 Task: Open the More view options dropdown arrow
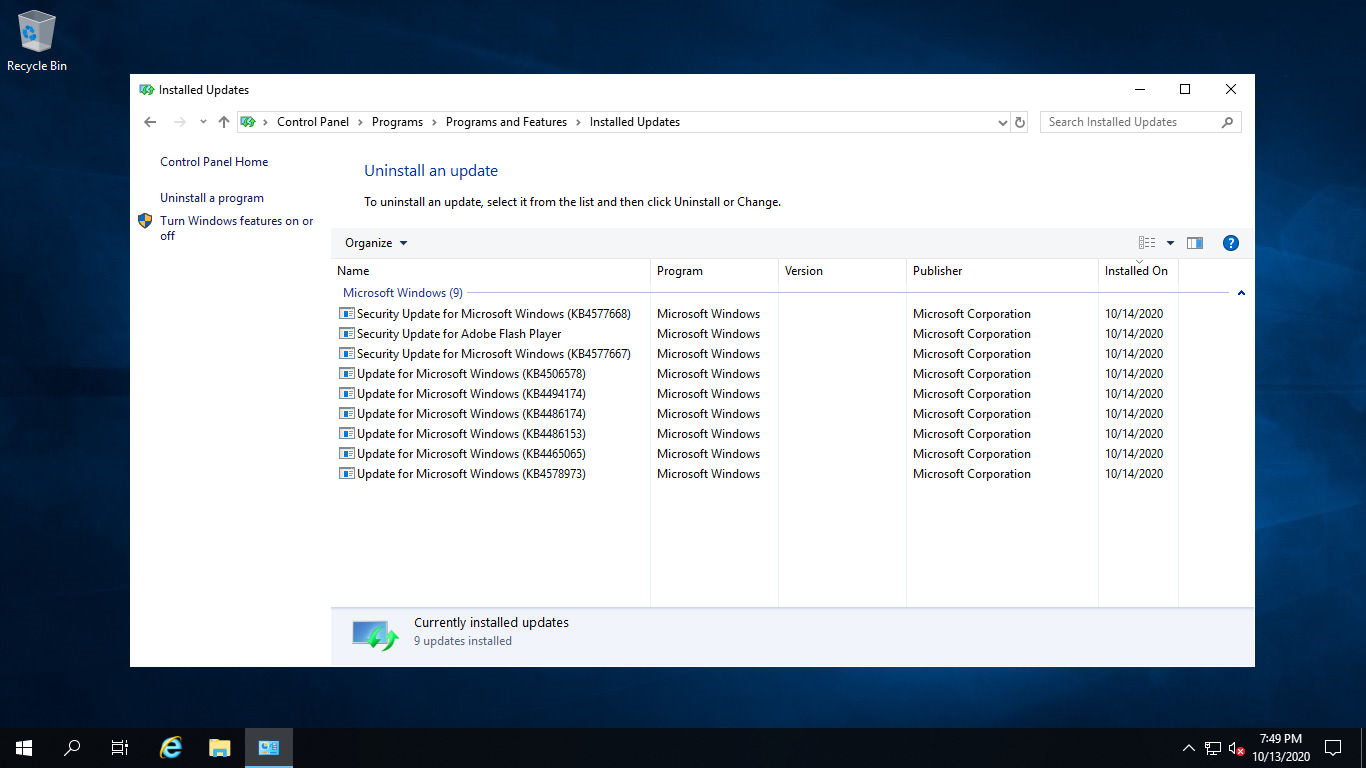pos(1170,243)
